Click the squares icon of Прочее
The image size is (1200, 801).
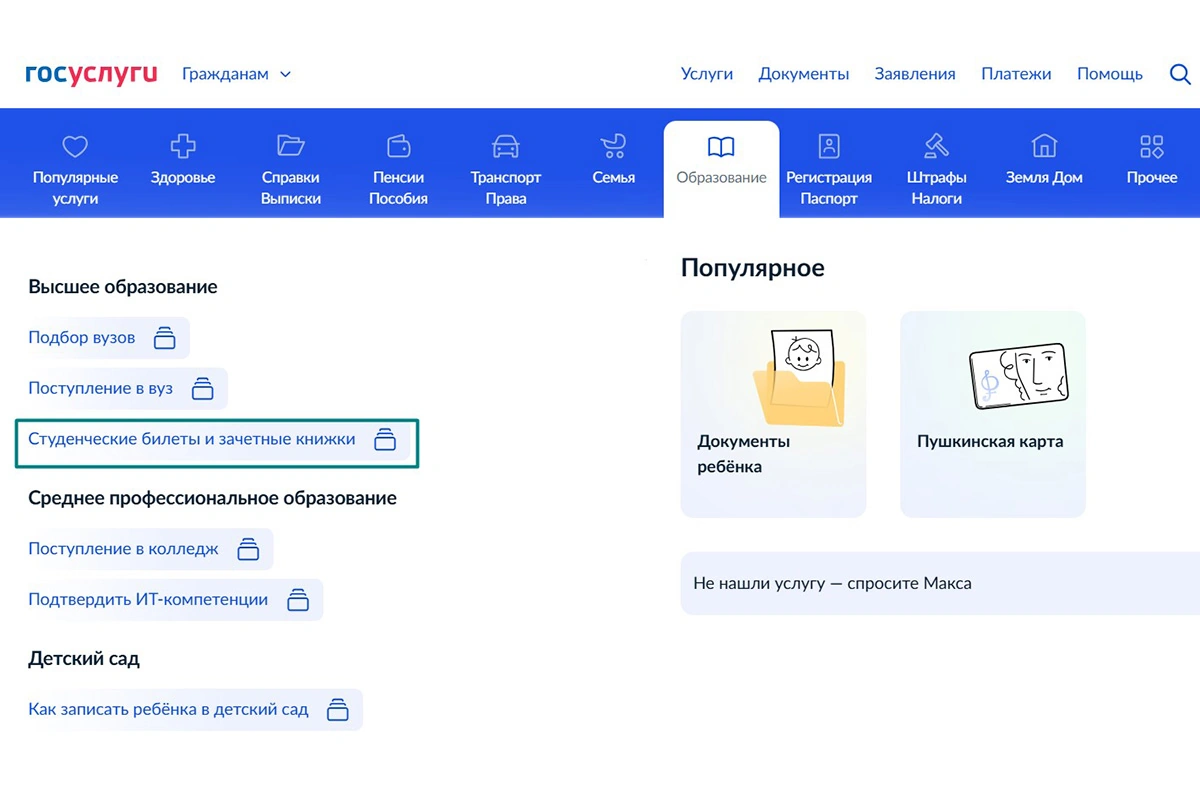click(x=1152, y=147)
